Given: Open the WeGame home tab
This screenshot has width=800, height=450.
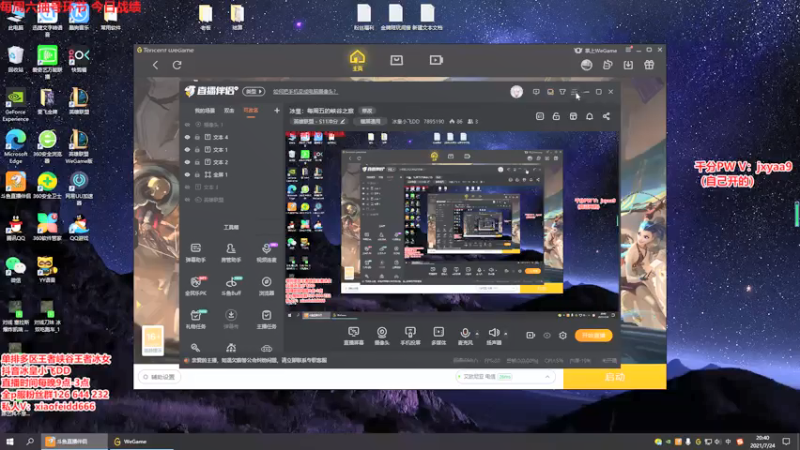Looking at the screenshot, I should click(357, 60).
